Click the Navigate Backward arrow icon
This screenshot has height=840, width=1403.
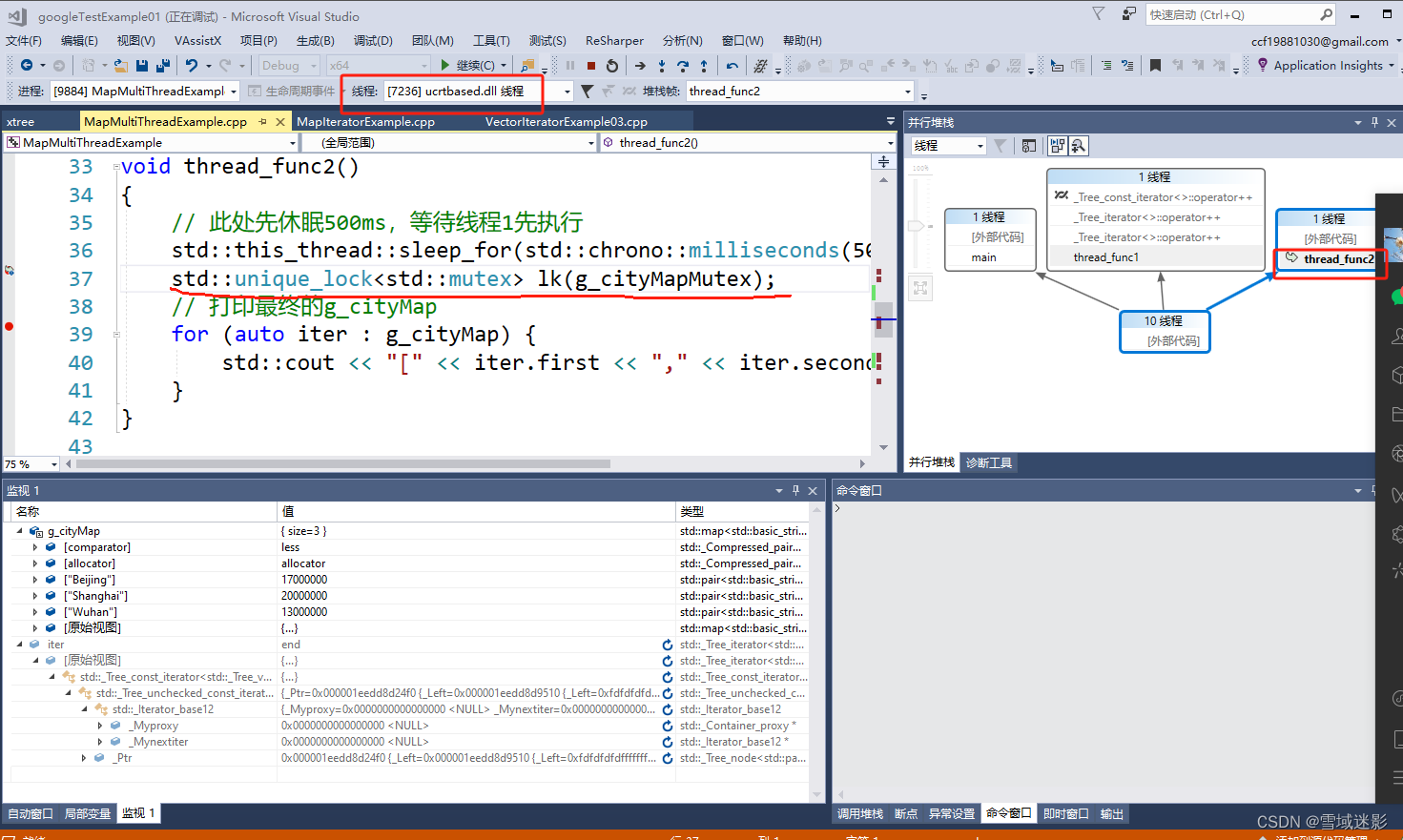point(27,65)
